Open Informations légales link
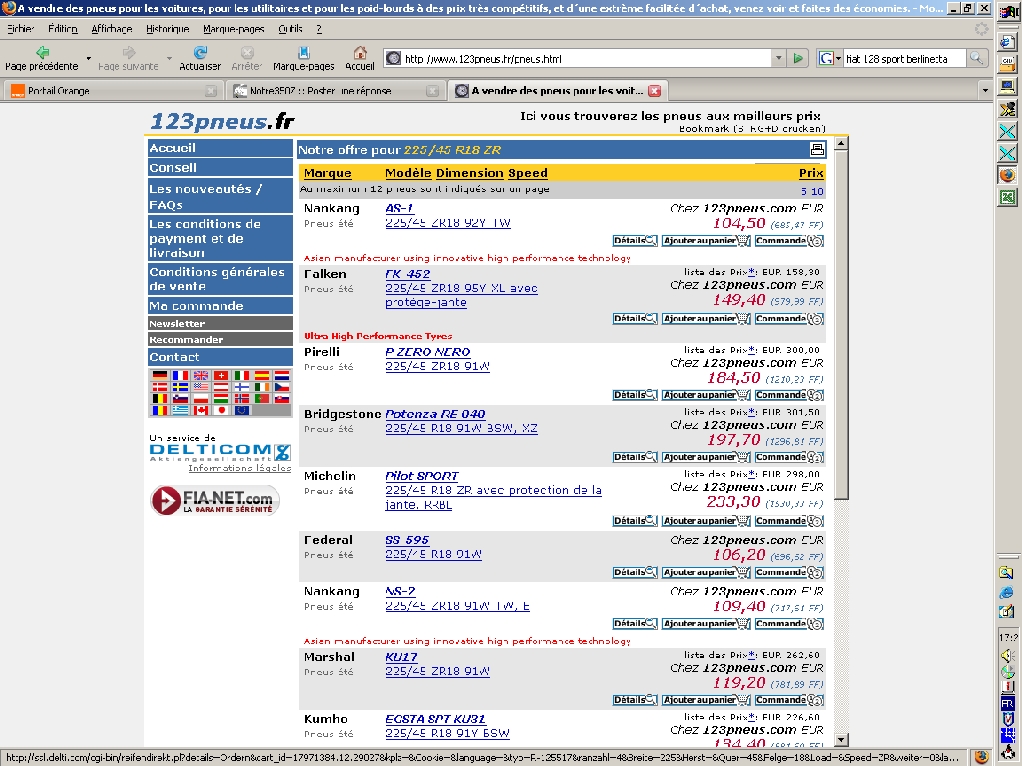This screenshot has width=1022, height=766. coord(239,467)
